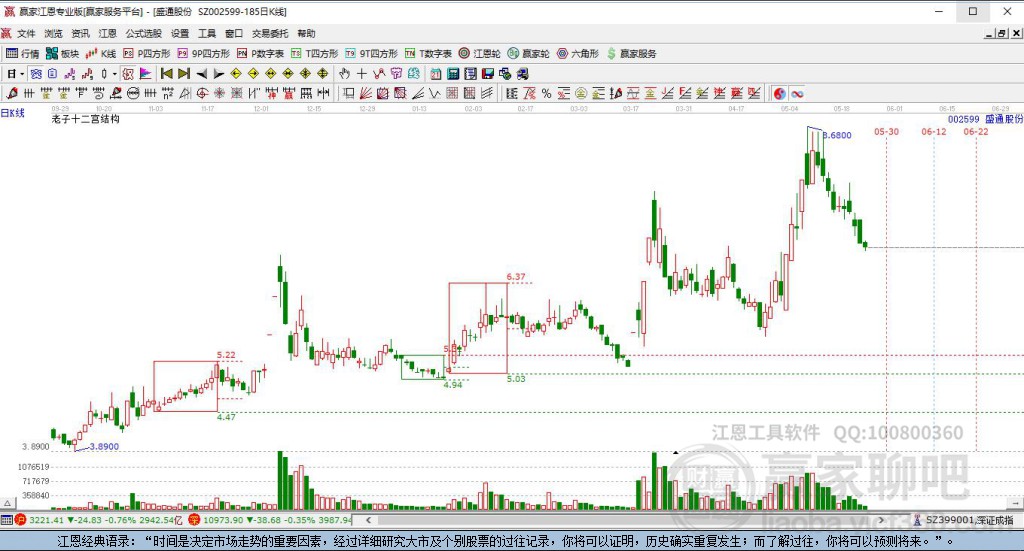Click the volume panel collapse triangle

tap(7, 503)
